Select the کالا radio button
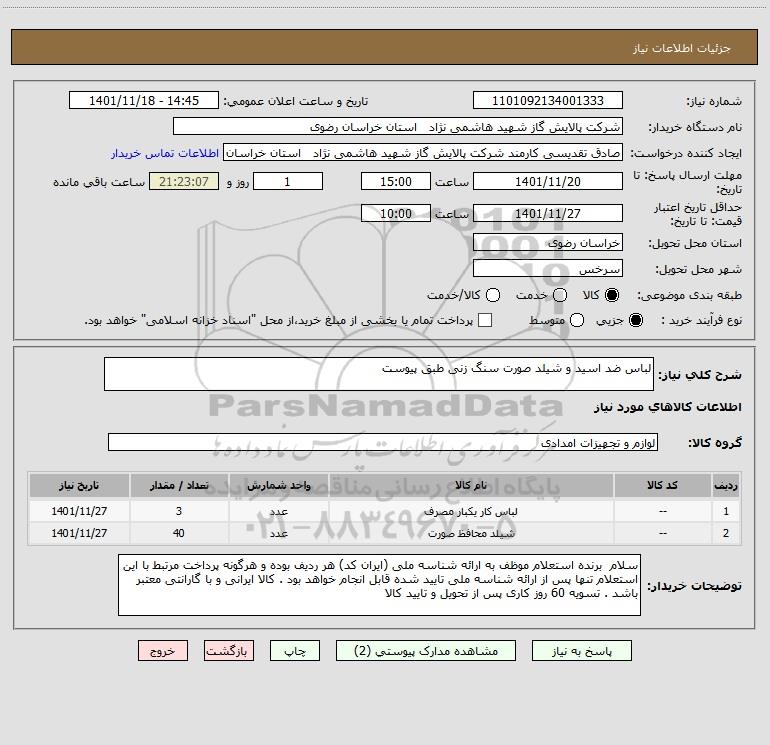This screenshot has width=770, height=745. 612,295
